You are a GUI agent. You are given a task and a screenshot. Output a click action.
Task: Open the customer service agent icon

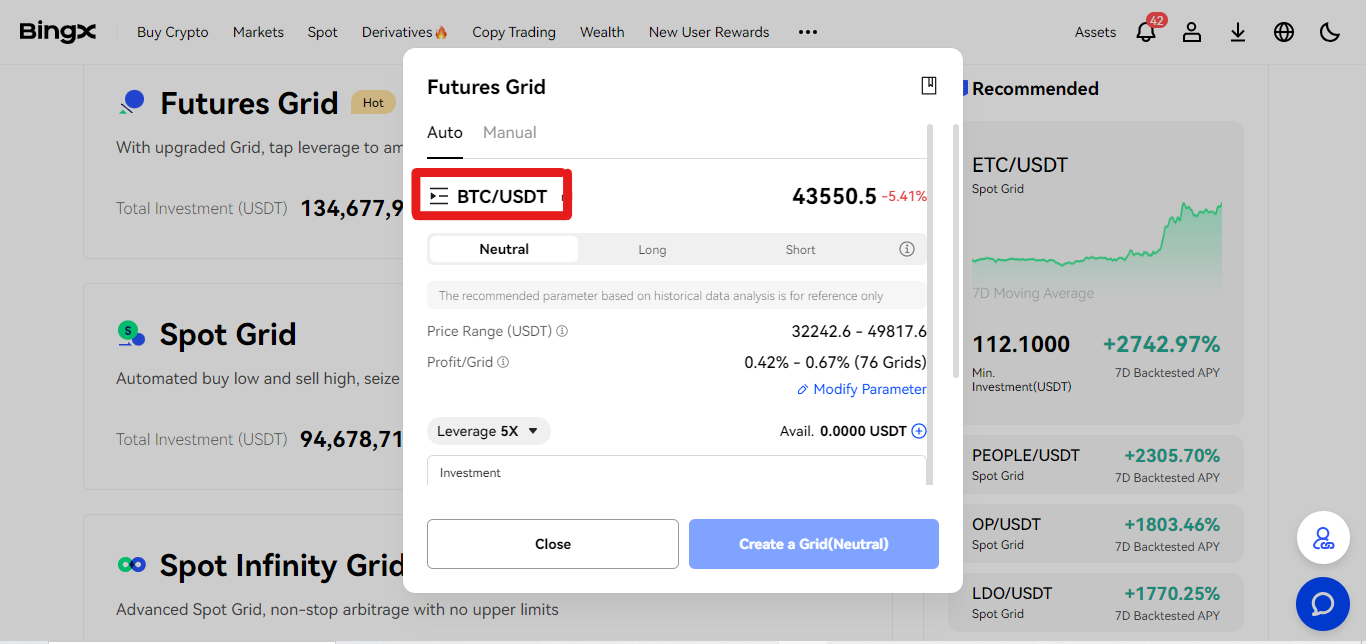(x=1323, y=539)
